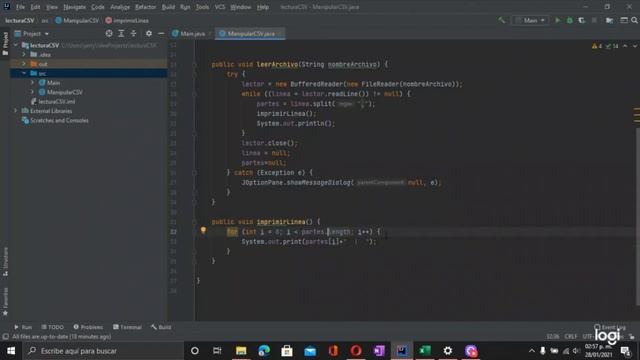Expand External Libraries node
Viewport: 640px width, 360px height.
pos(16,111)
